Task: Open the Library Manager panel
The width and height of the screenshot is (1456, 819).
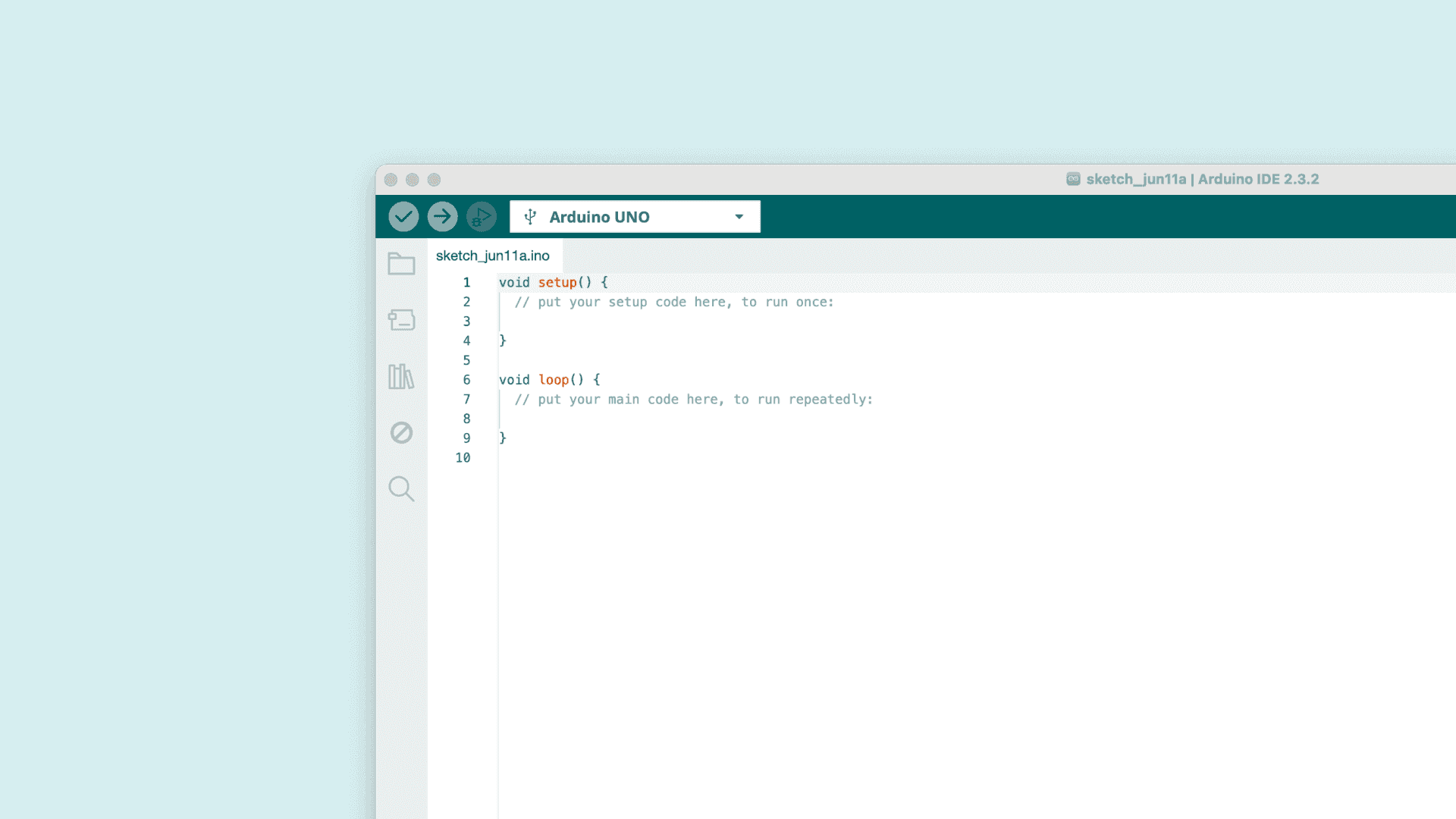Action: (401, 377)
